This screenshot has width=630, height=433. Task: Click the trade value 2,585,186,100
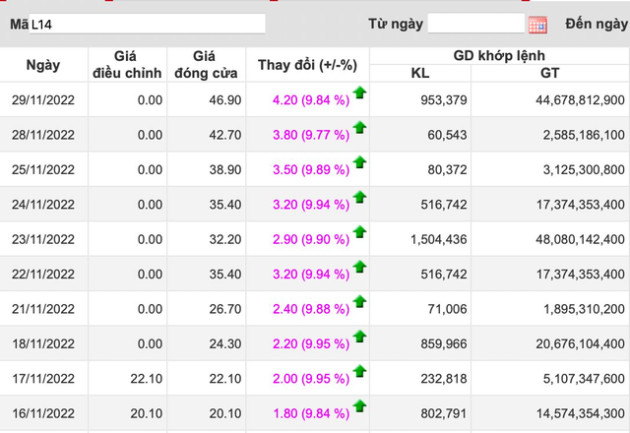click(583, 135)
